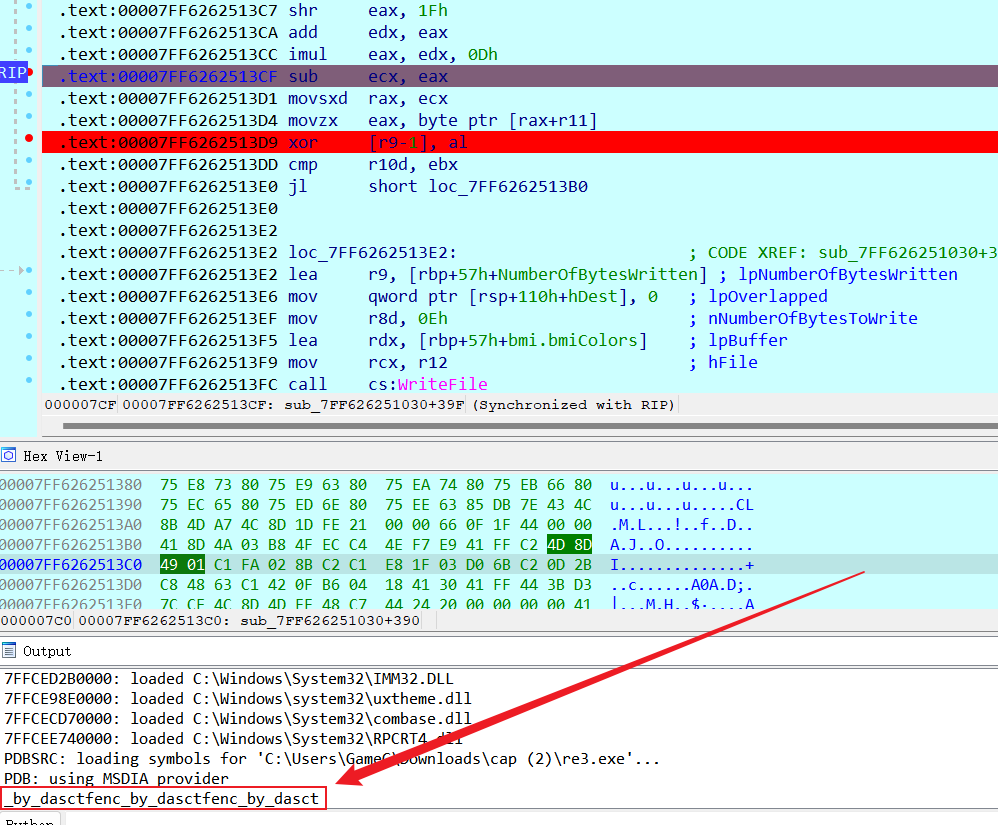Follow the WriteFile call reference
Image resolution: width=998 pixels, height=825 pixels.
[442, 384]
